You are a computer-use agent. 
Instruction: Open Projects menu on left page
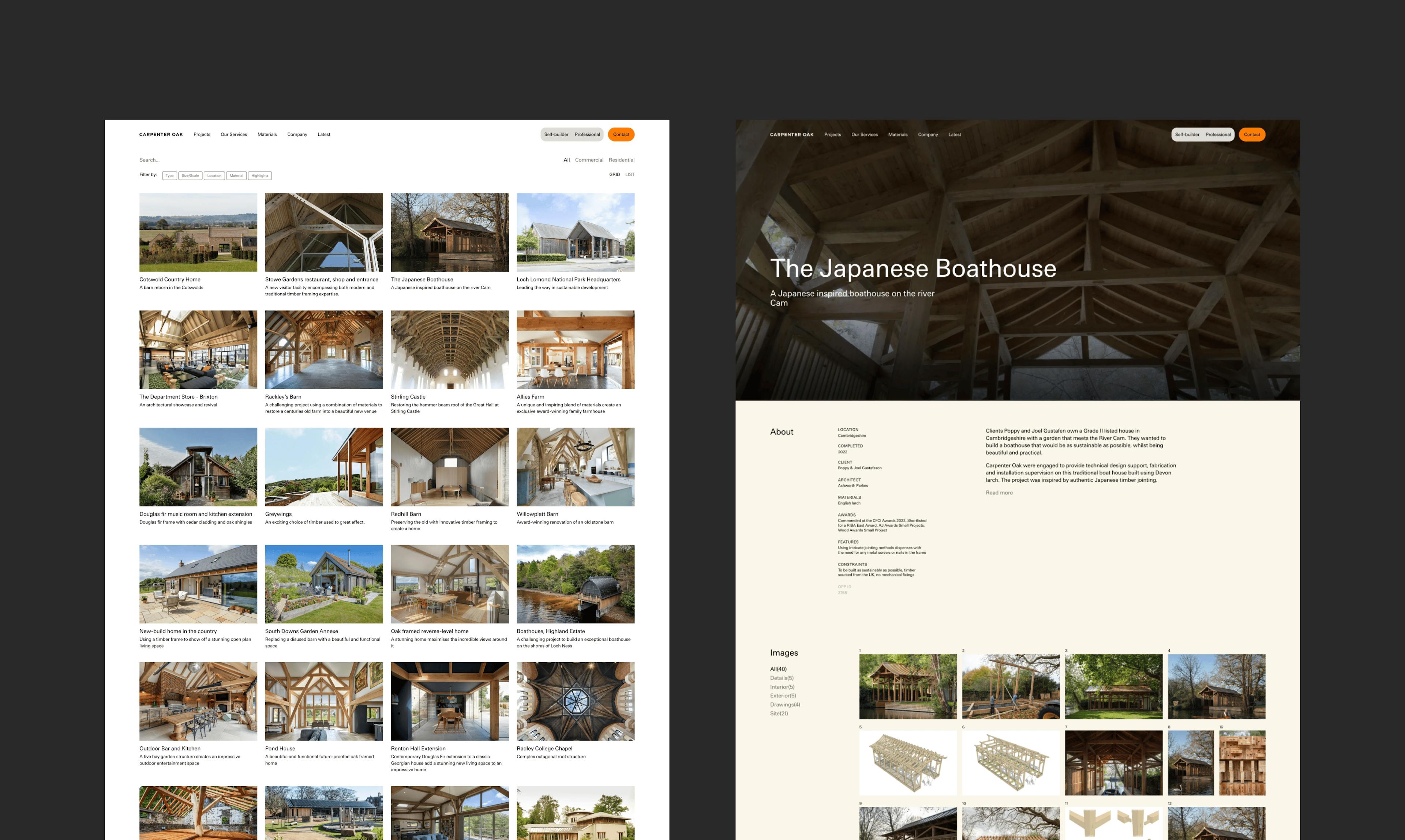coord(202,135)
